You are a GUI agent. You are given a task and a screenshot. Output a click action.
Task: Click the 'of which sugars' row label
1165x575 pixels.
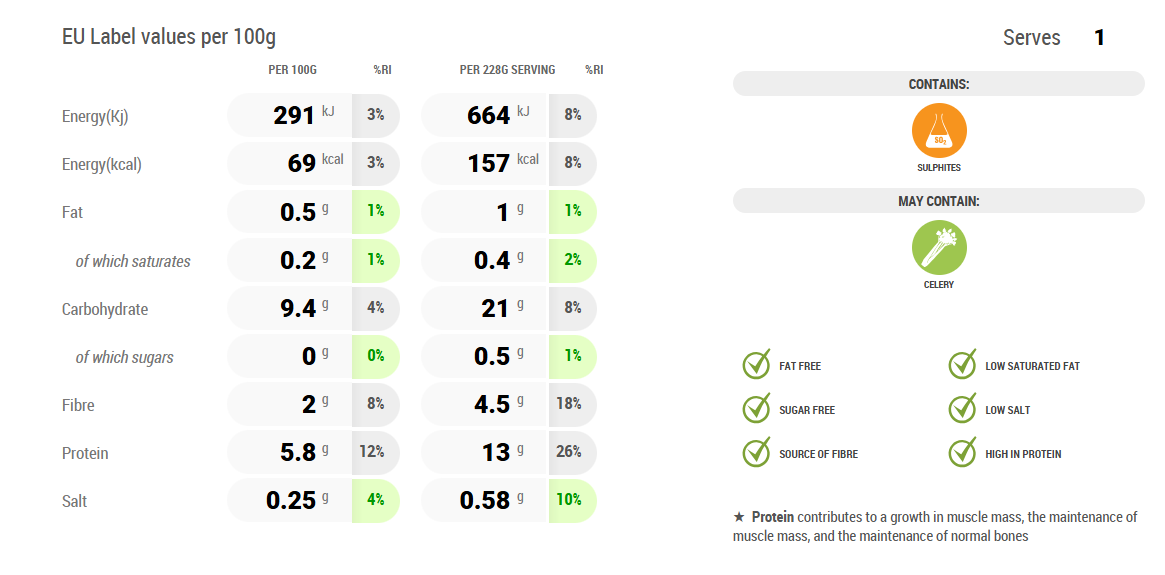click(124, 357)
